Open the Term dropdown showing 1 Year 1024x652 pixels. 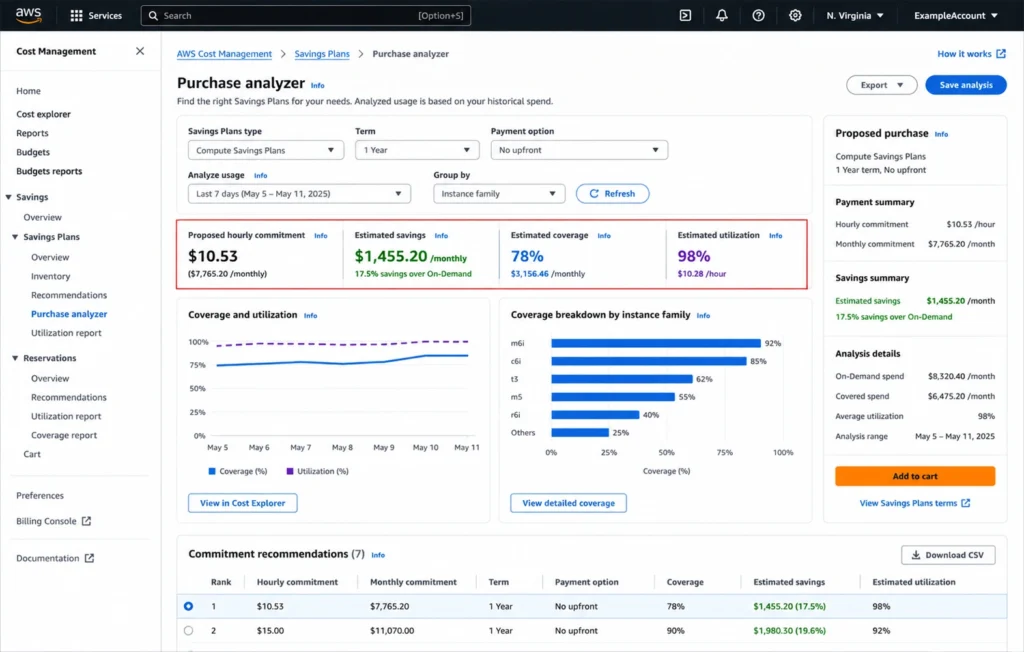click(x=417, y=150)
